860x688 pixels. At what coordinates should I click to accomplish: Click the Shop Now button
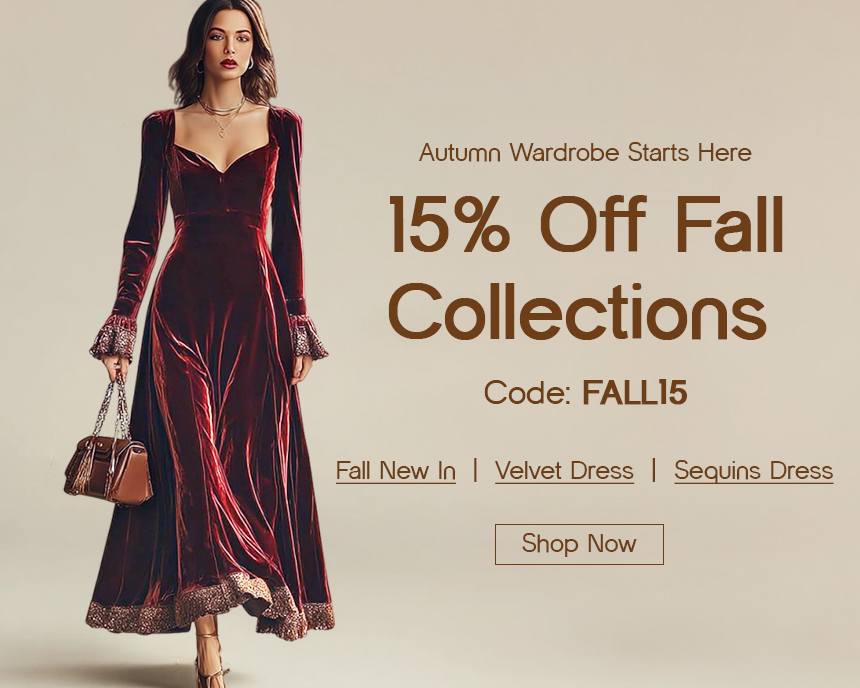pos(579,544)
